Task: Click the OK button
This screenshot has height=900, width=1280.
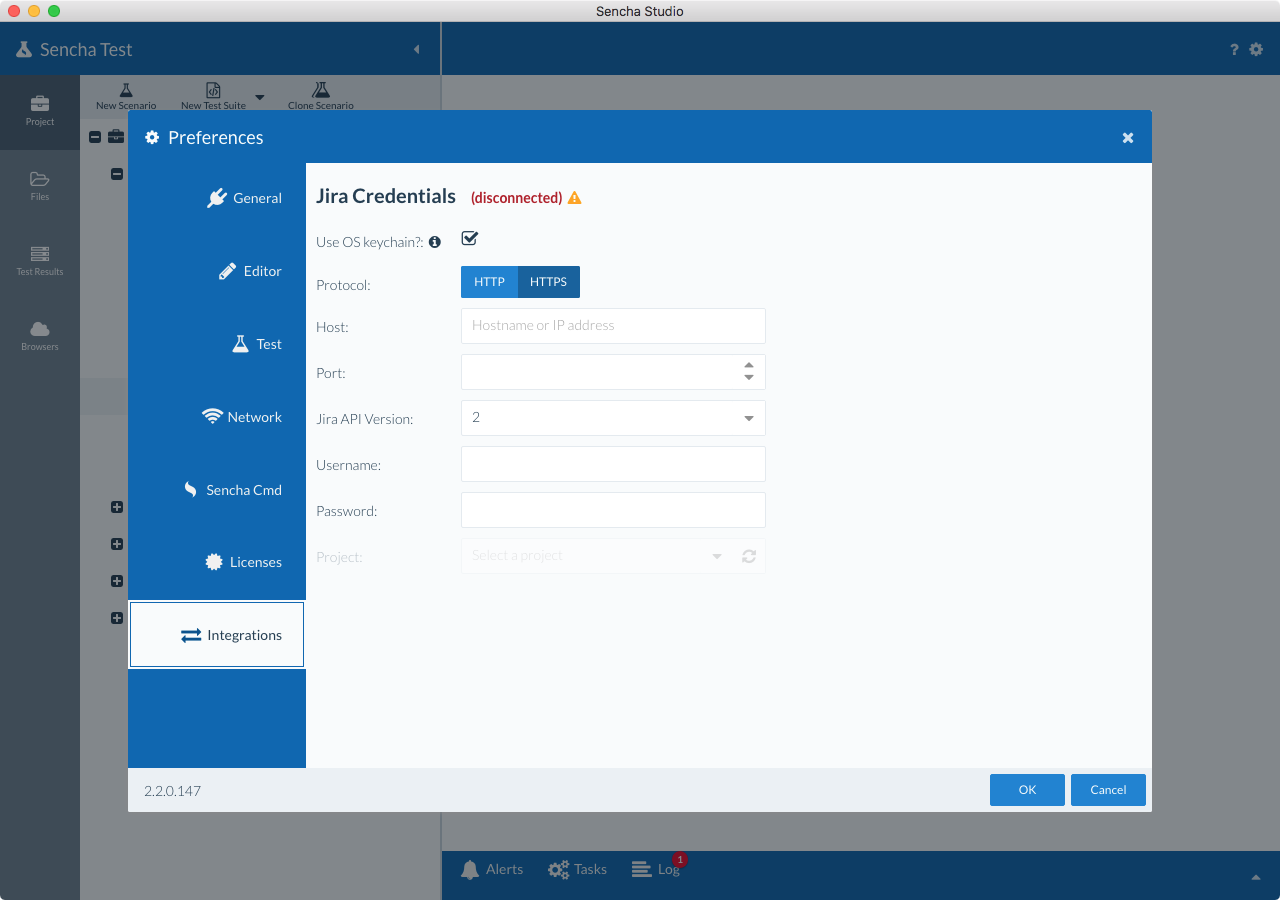Action: click(1027, 790)
